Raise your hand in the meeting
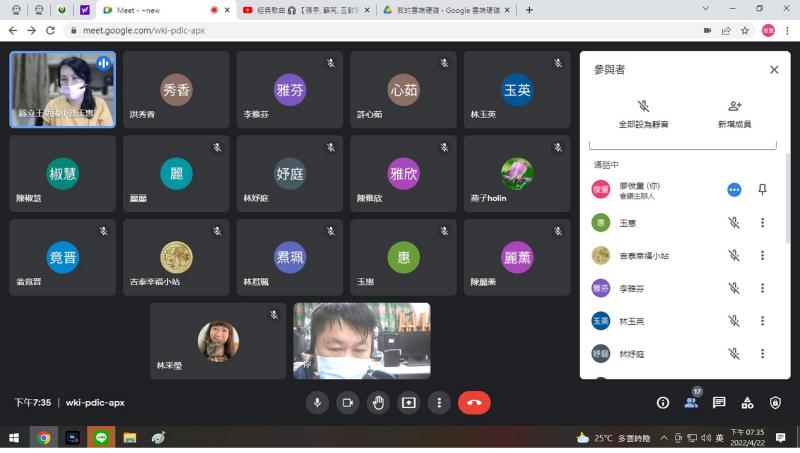Viewport: 800px width, 453px height. pyautogui.click(x=378, y=402)
